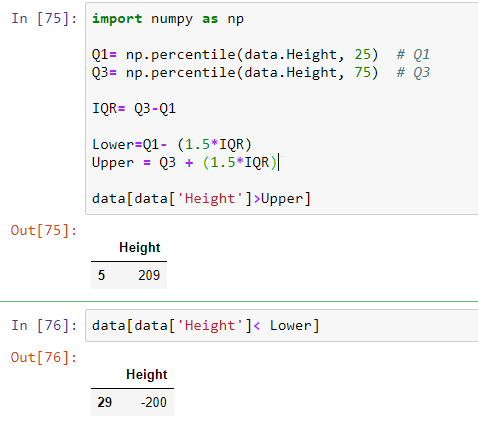Click the -200 Height value cell
The image size is (478, 426).
[x=154, y=402]
